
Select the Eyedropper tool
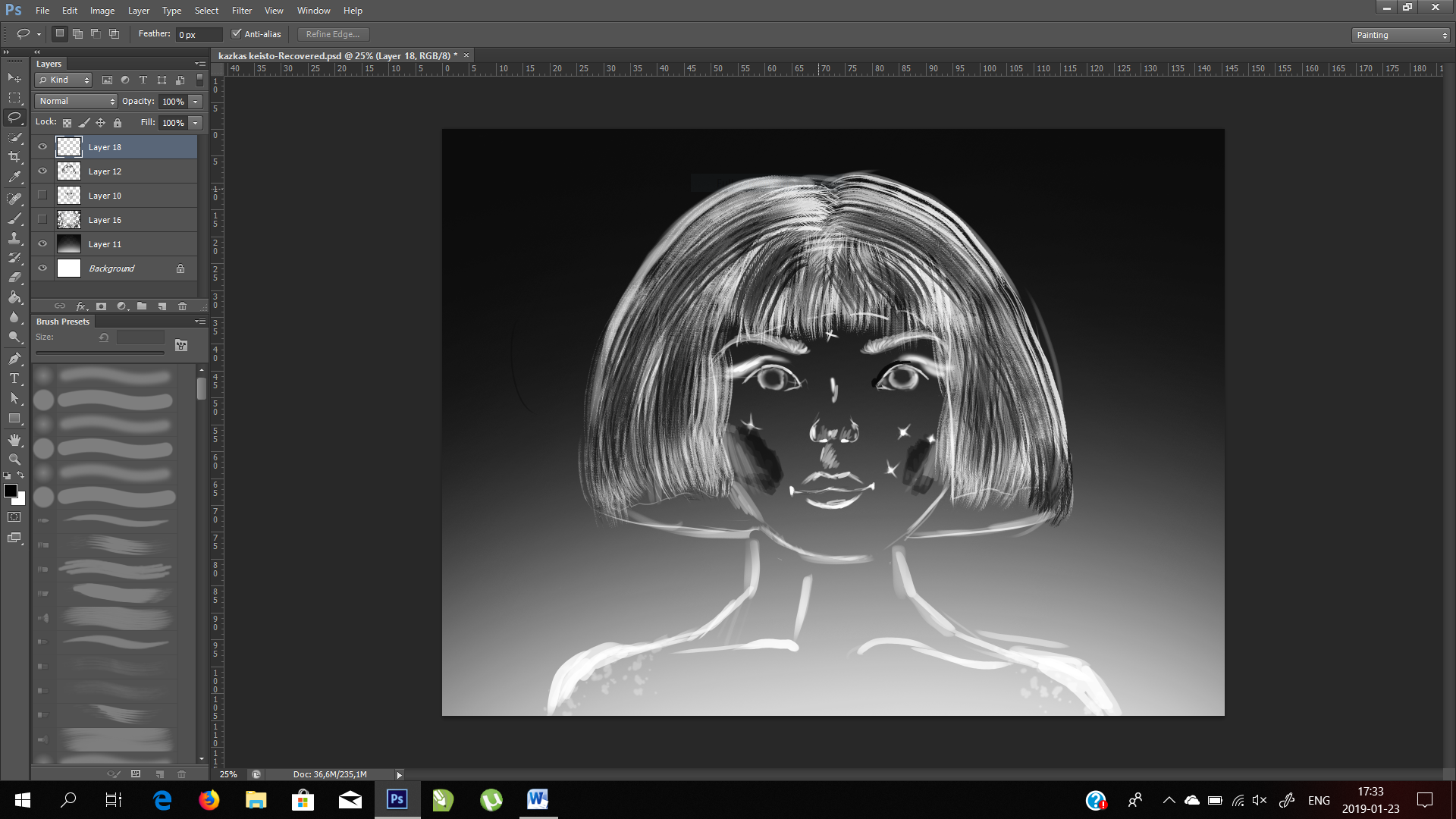[x=14, y=177]
